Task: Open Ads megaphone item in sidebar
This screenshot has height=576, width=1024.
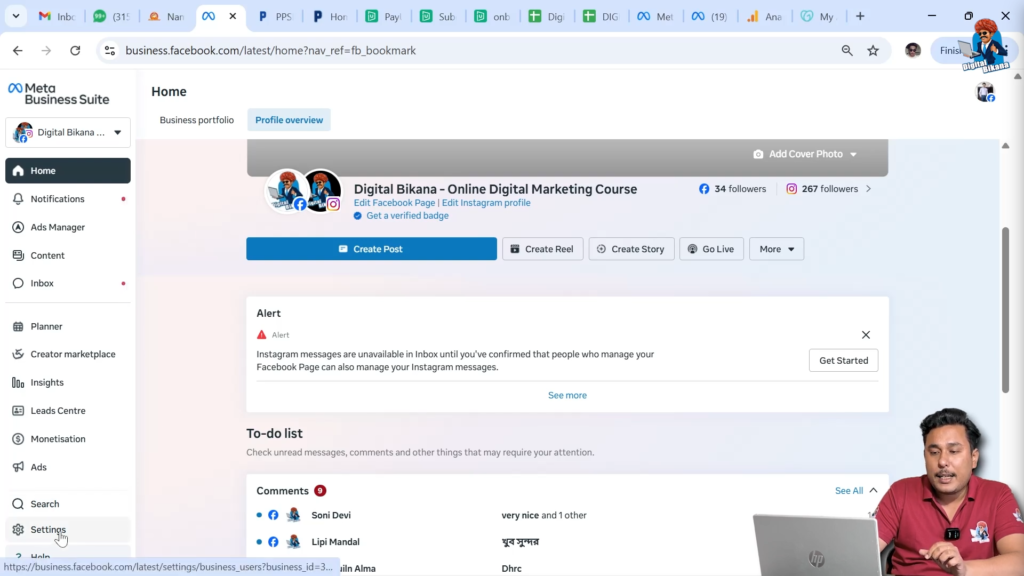Action: tap(68, 467)
